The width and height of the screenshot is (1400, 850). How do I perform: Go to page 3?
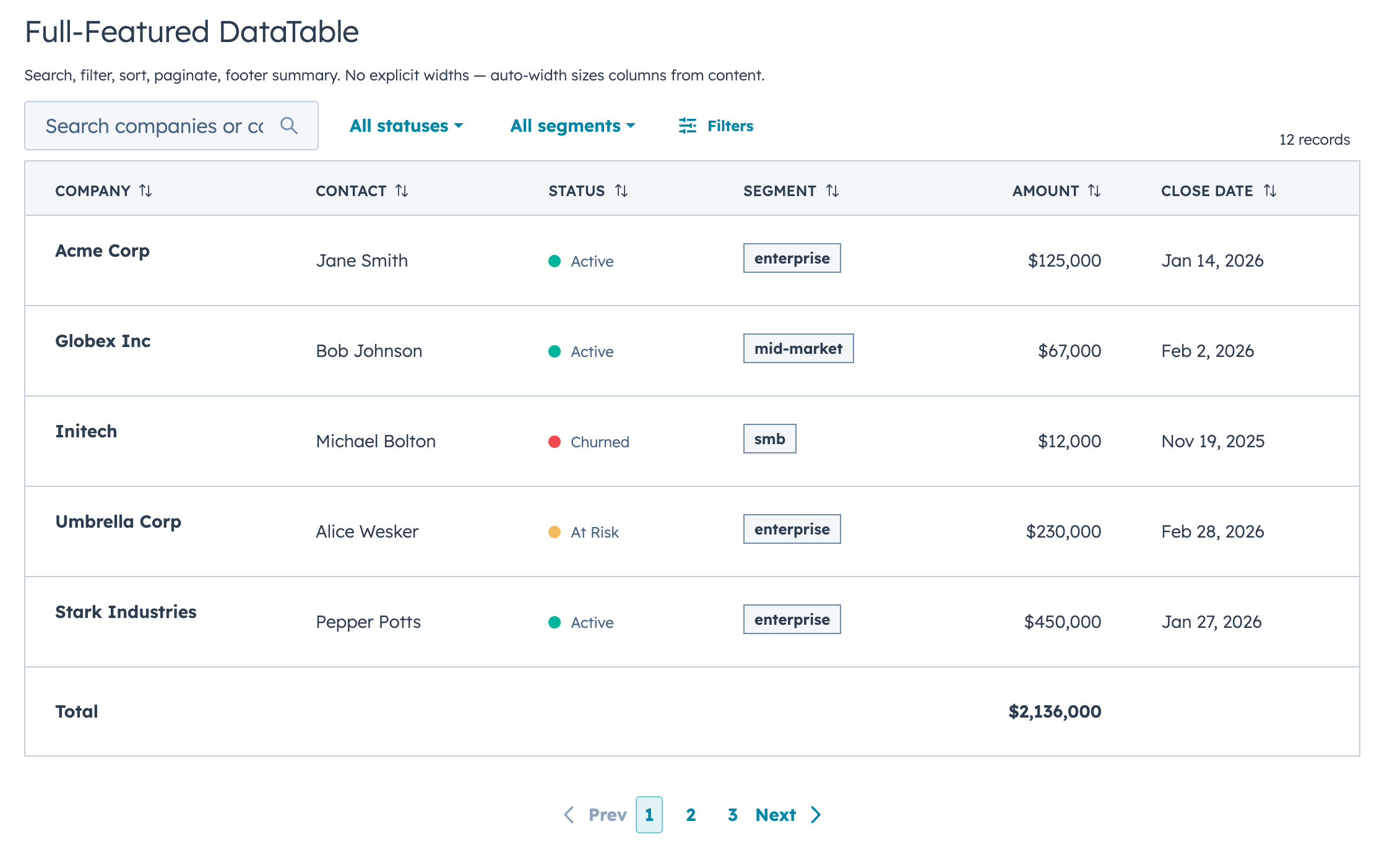tap(733, 815)
